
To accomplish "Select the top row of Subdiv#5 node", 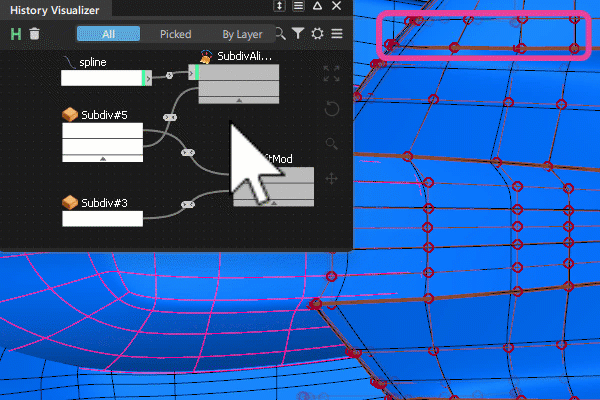I will coord(103,131).
